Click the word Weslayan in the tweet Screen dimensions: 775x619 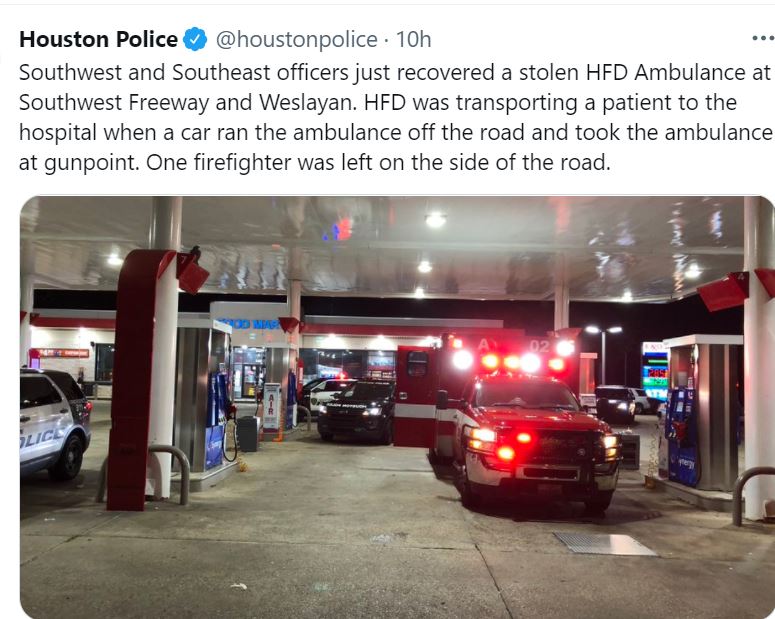click(x=306, y=102)
